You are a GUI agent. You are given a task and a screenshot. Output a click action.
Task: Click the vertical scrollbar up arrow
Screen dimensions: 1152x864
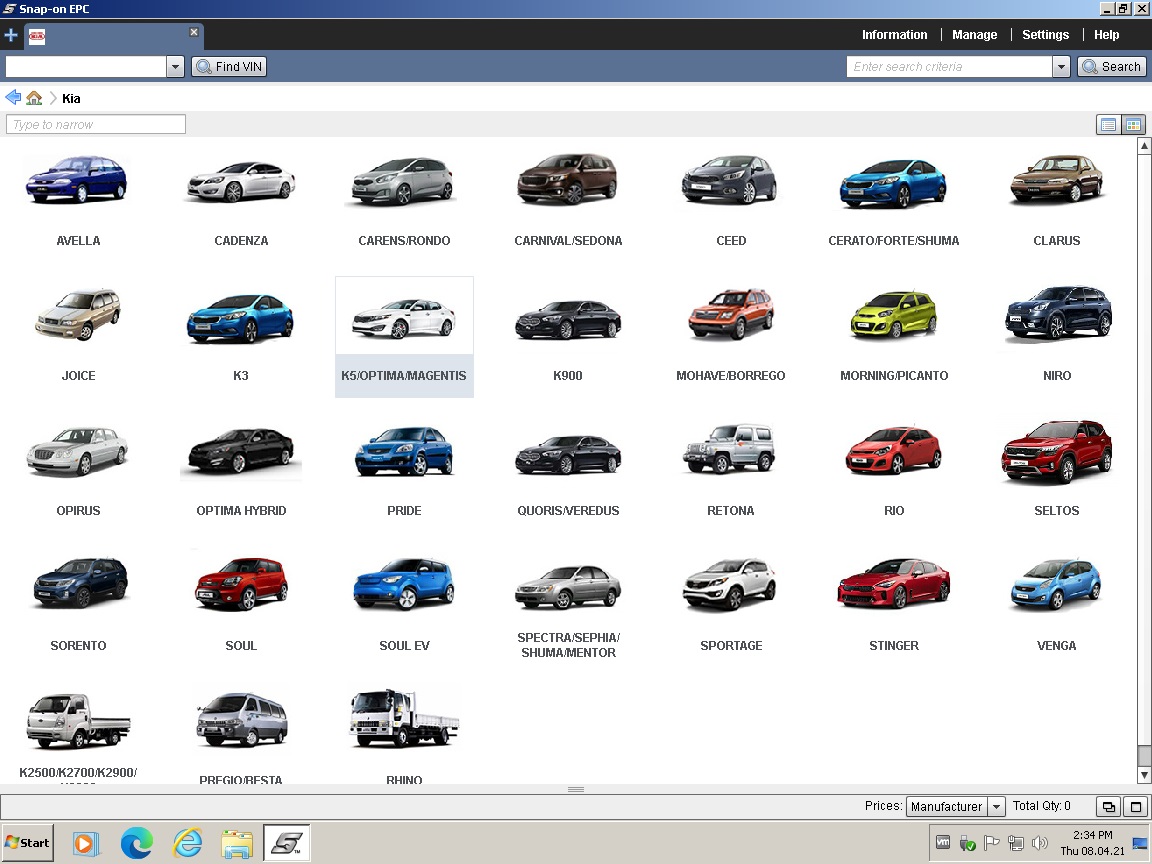point(1144,145)
